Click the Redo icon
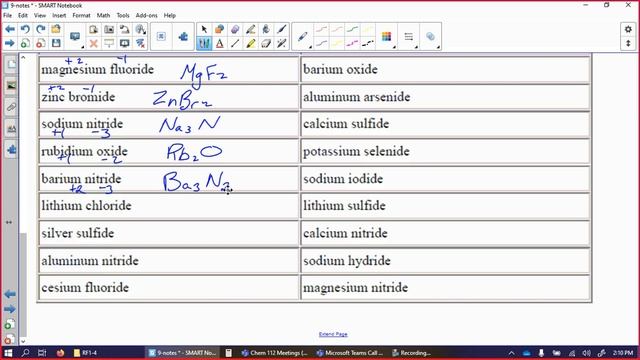Image resolution: width=640 pixels, height=360 pixels. click(x=40, y=29)
